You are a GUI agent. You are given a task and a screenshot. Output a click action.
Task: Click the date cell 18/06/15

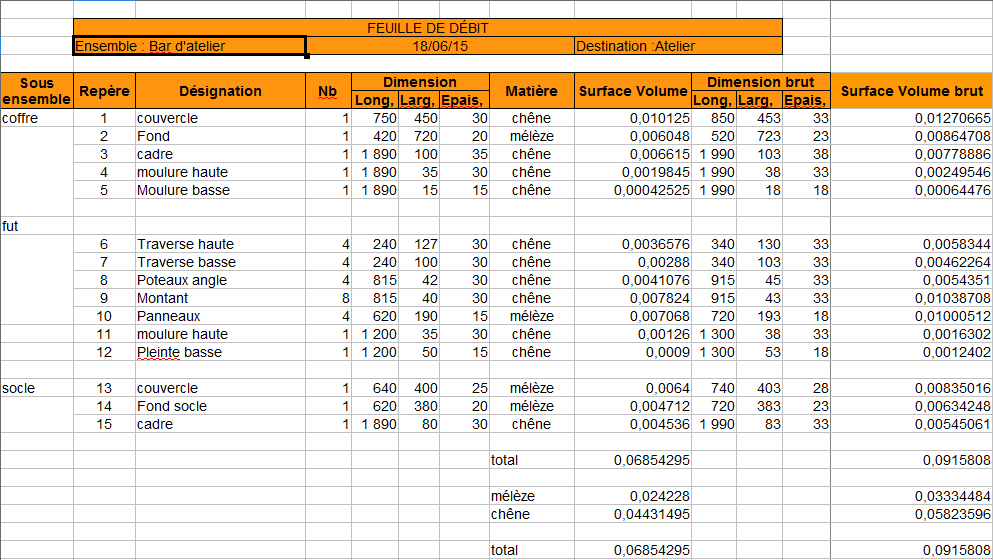coord(440,46)
